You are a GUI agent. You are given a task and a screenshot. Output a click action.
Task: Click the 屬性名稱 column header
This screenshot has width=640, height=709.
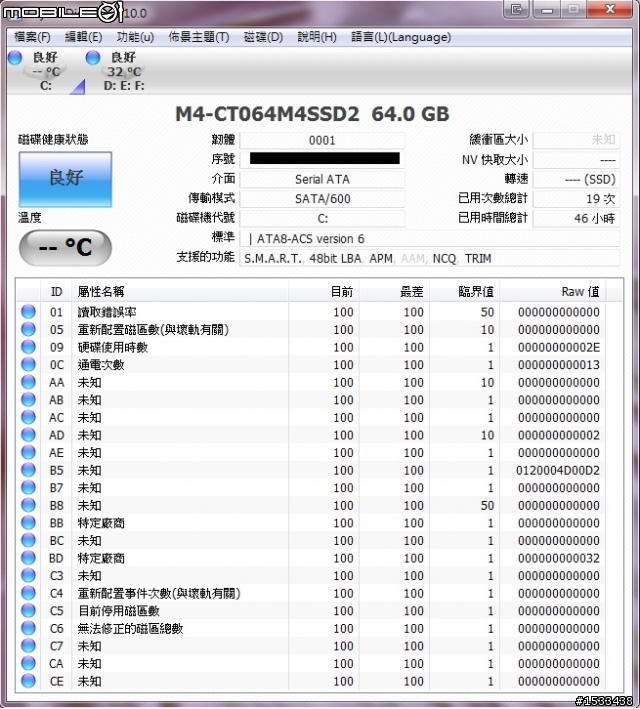[180, 292]
